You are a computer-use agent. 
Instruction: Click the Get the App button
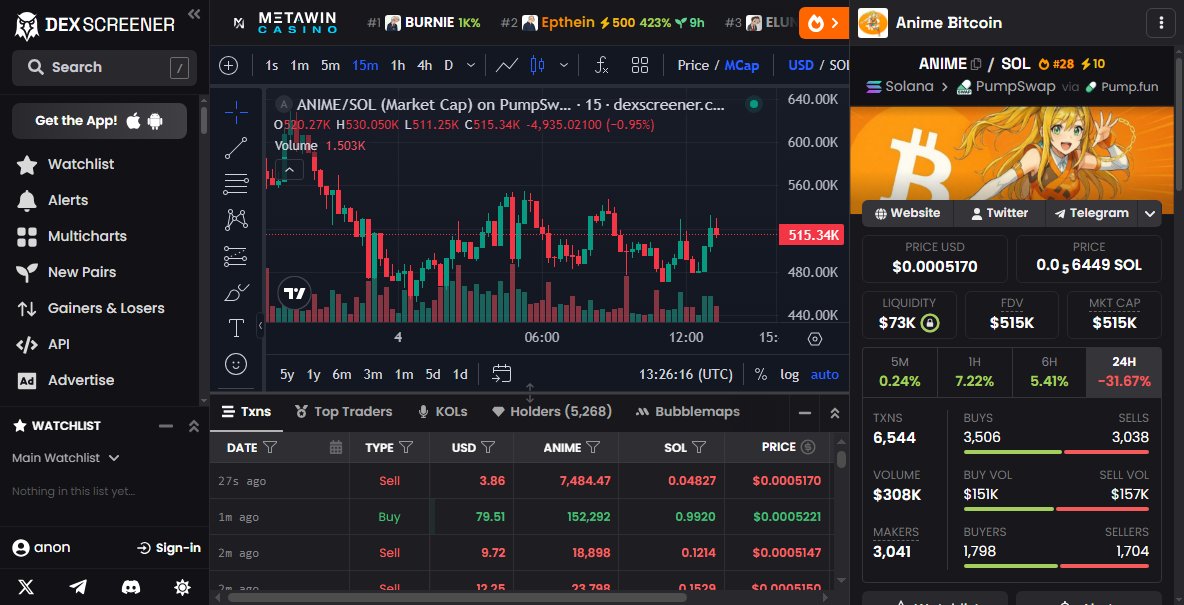click(x=99, y=121)
